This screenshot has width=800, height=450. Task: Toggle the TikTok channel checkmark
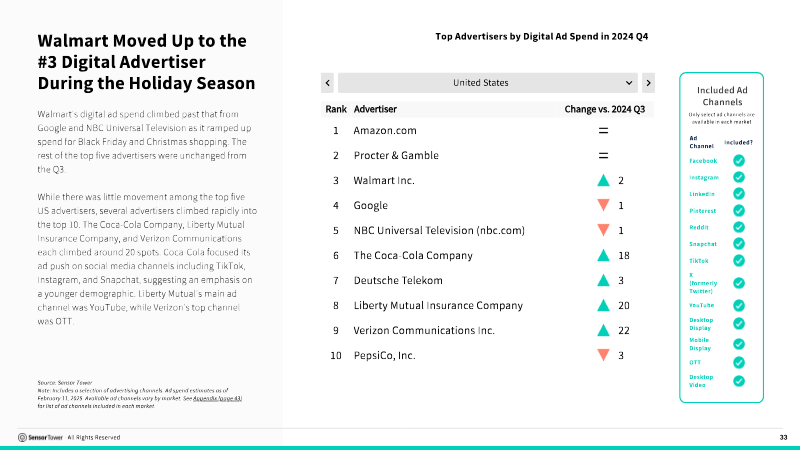[x=739, y=260]
